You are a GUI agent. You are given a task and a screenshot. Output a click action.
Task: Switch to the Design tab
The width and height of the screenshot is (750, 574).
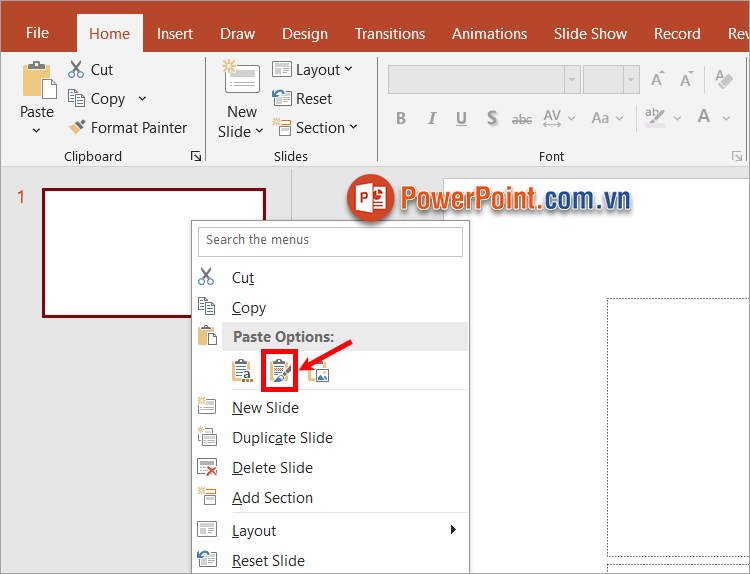tap(305, 33)
